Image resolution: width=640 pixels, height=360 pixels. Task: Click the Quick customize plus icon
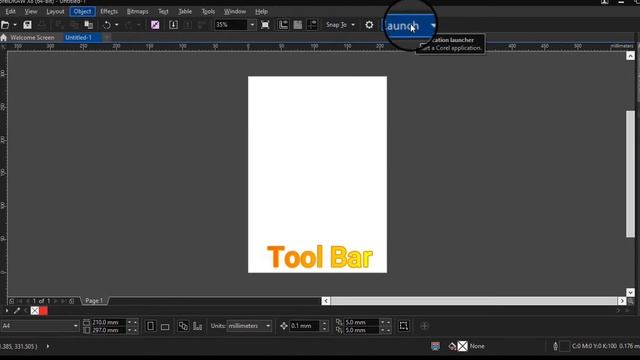point(424,326)
